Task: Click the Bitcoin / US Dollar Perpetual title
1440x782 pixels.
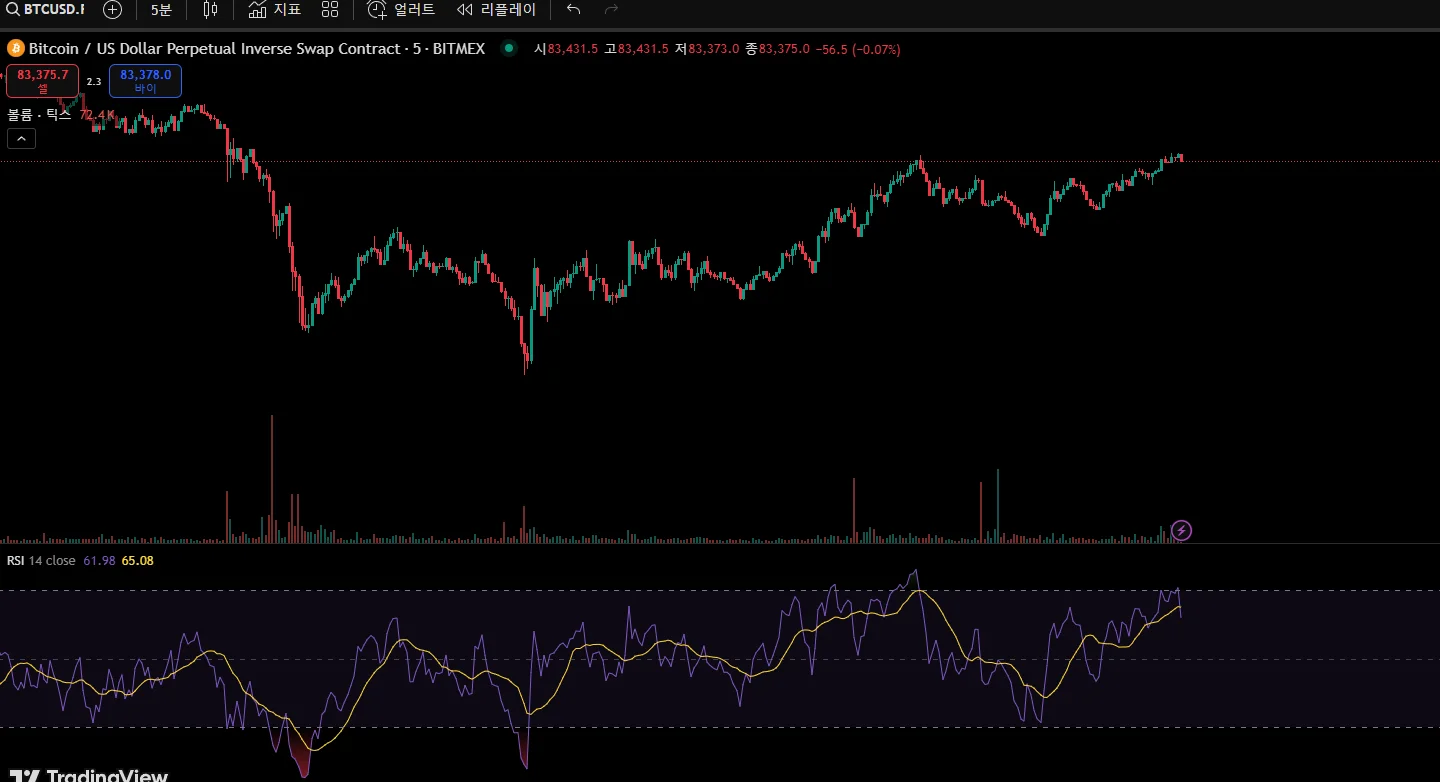Action: [257, 48]
